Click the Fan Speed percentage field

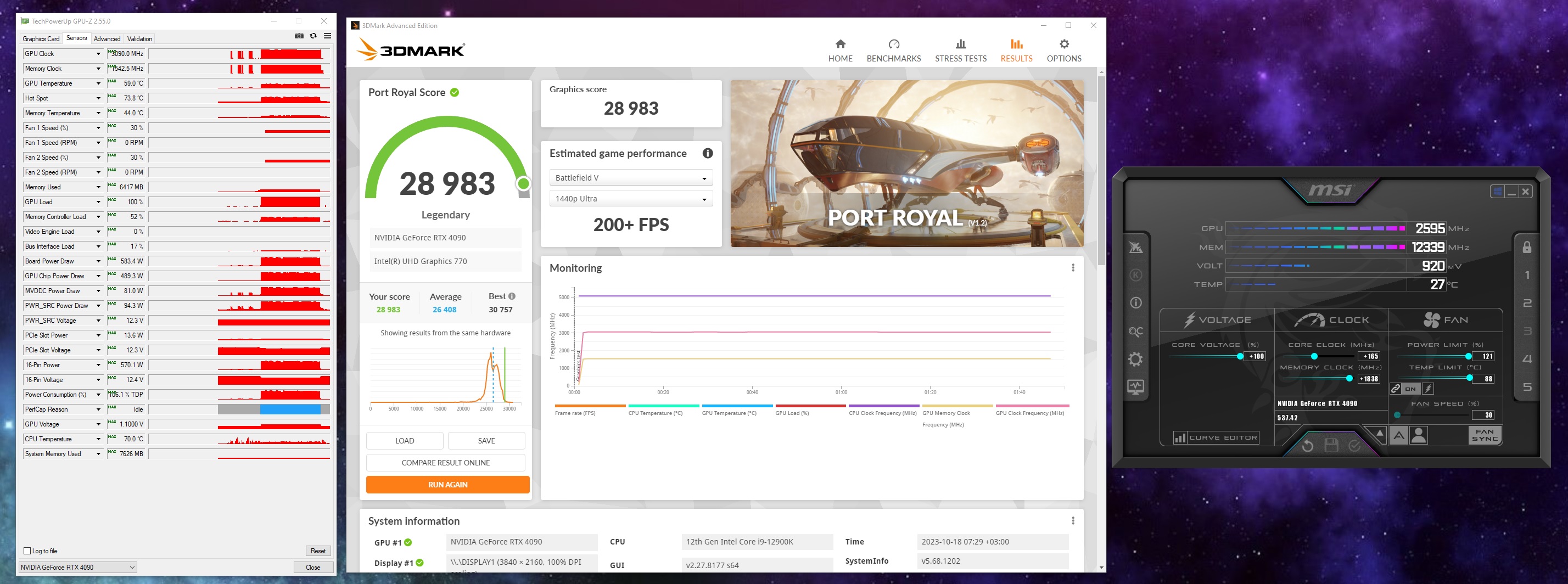tap(1483, 415)
